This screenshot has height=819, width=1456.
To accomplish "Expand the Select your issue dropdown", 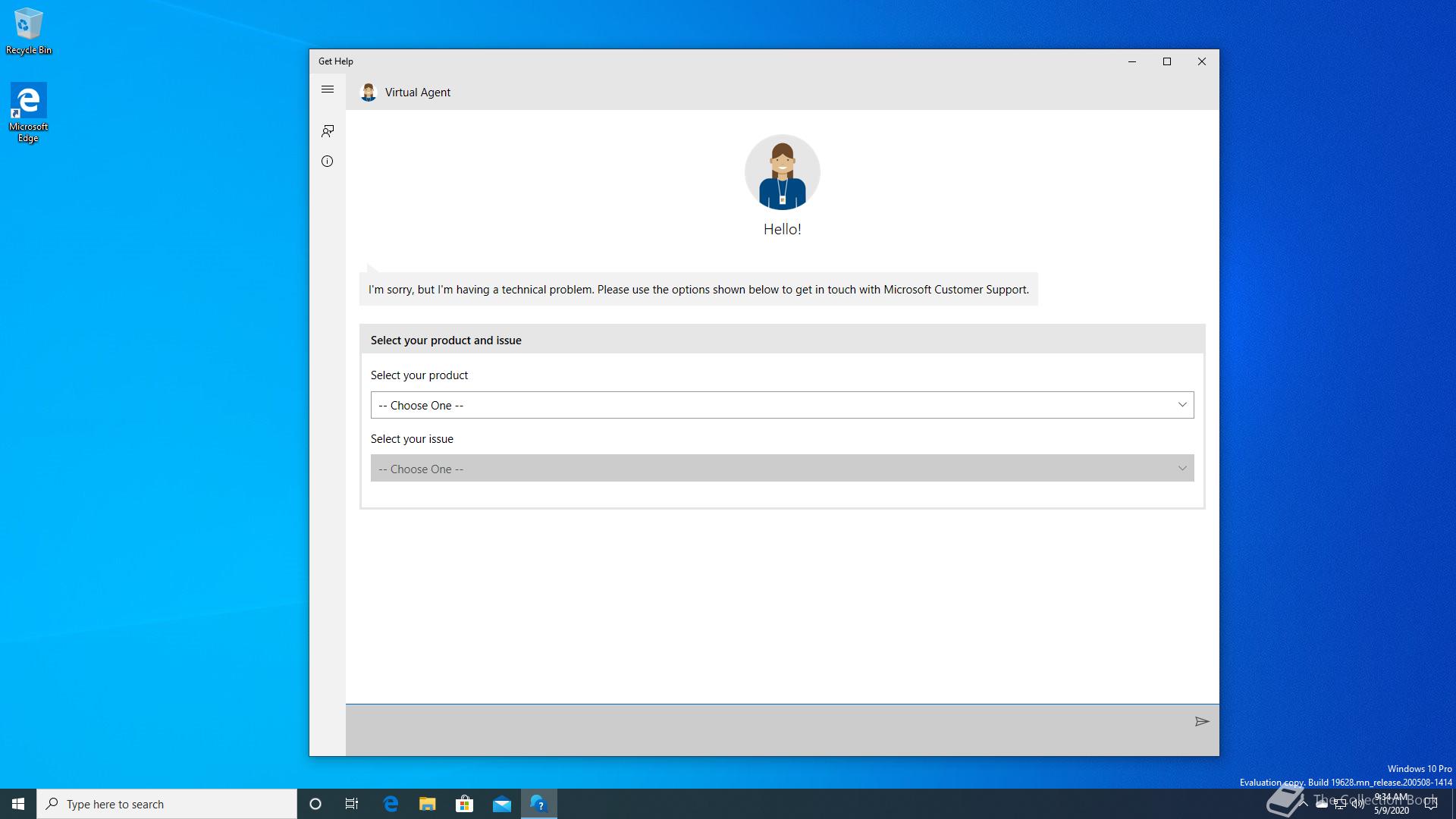I will 782,469.
